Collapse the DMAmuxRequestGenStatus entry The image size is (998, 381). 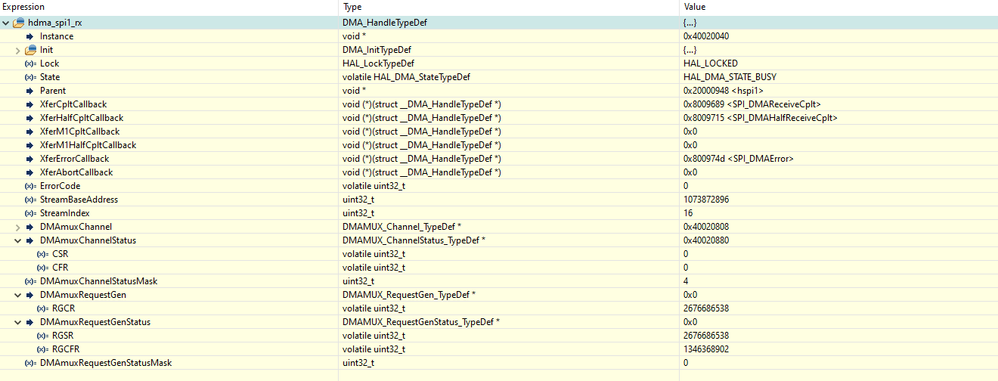point(18,322)
